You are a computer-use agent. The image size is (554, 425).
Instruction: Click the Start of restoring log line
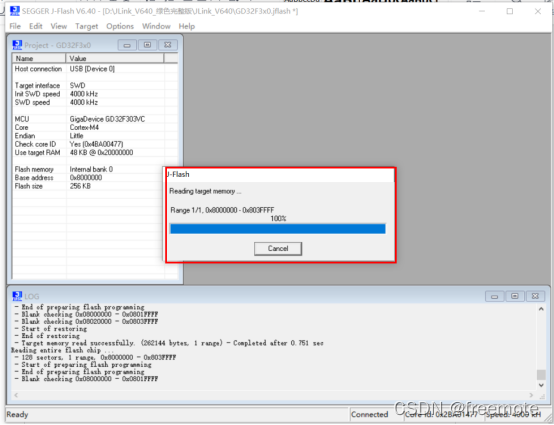51,329
